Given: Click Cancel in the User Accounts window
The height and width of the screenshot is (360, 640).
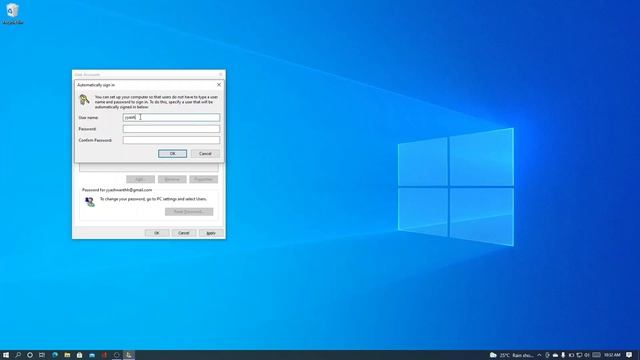Looking at the screenshot, I should [x=184, y=233].
